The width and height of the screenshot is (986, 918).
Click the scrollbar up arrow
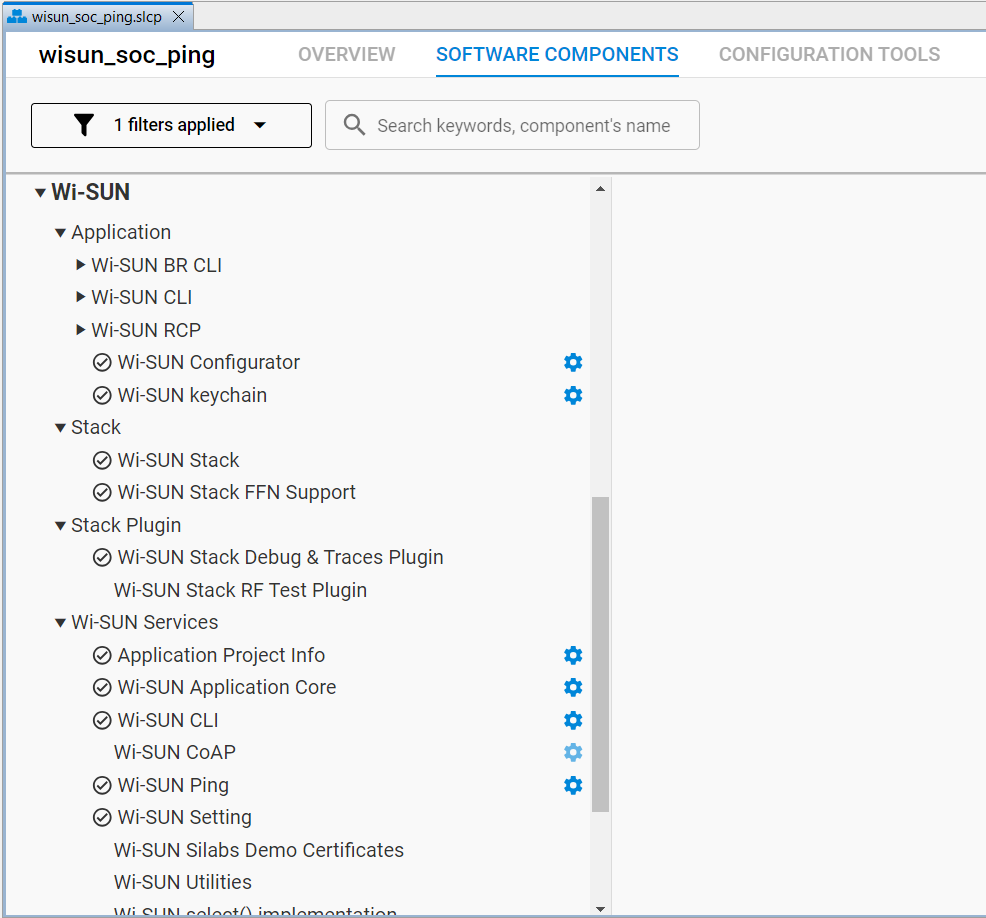601,189
